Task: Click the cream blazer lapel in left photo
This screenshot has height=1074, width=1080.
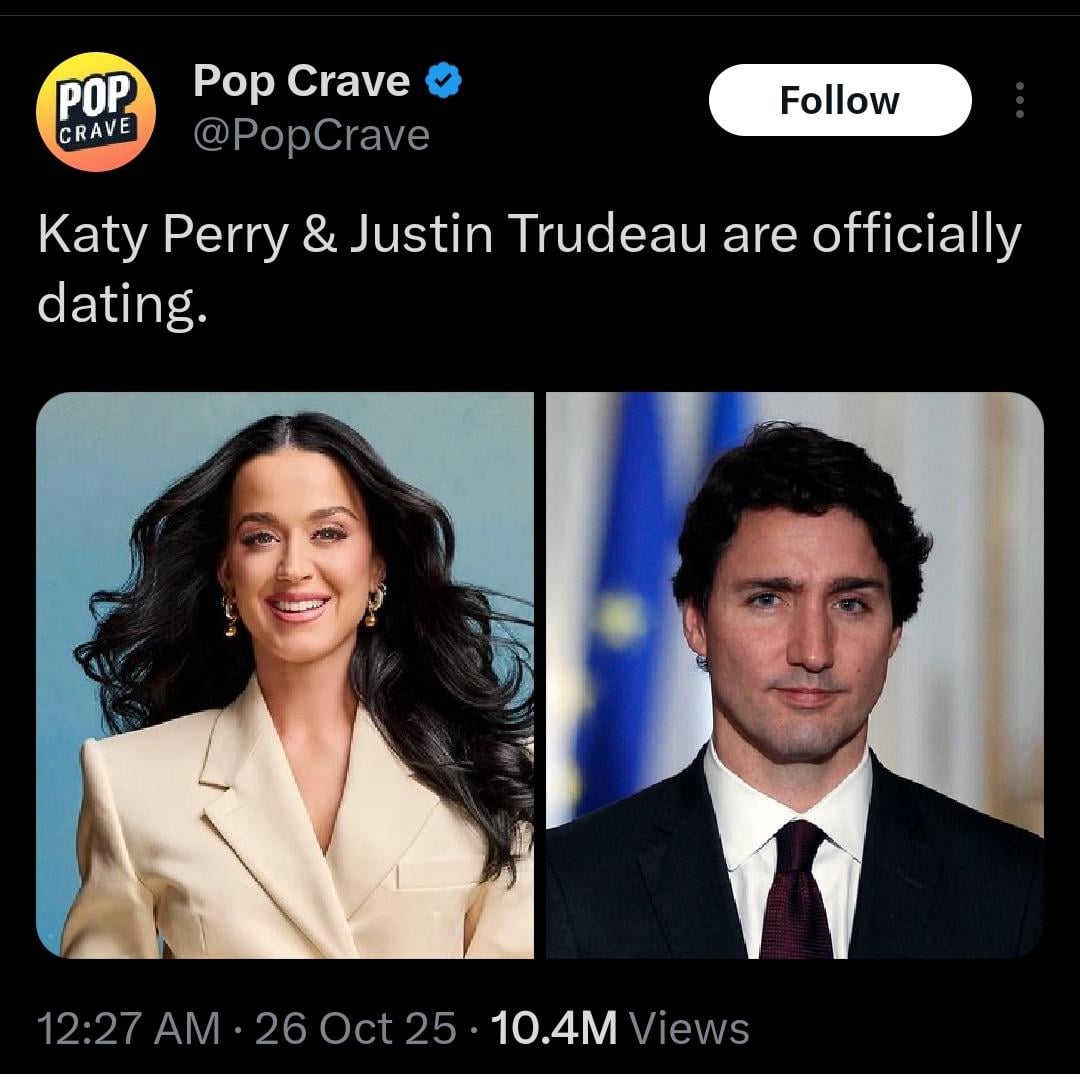Action: point(250,800)
